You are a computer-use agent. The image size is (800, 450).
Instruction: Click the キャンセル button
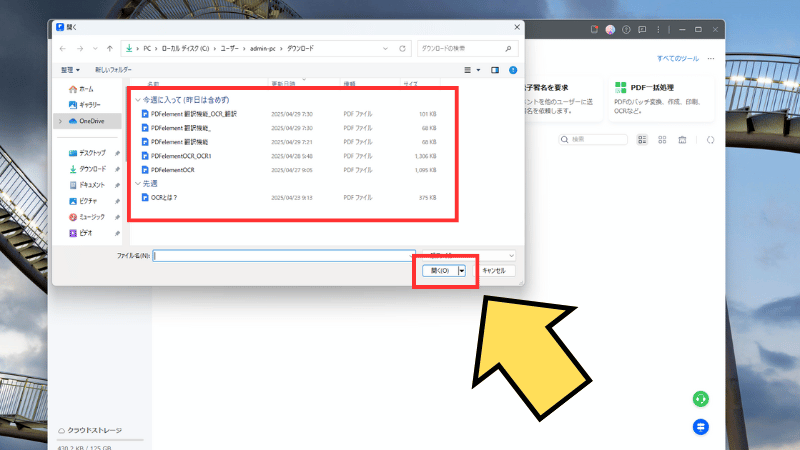[x=494, y=271]
